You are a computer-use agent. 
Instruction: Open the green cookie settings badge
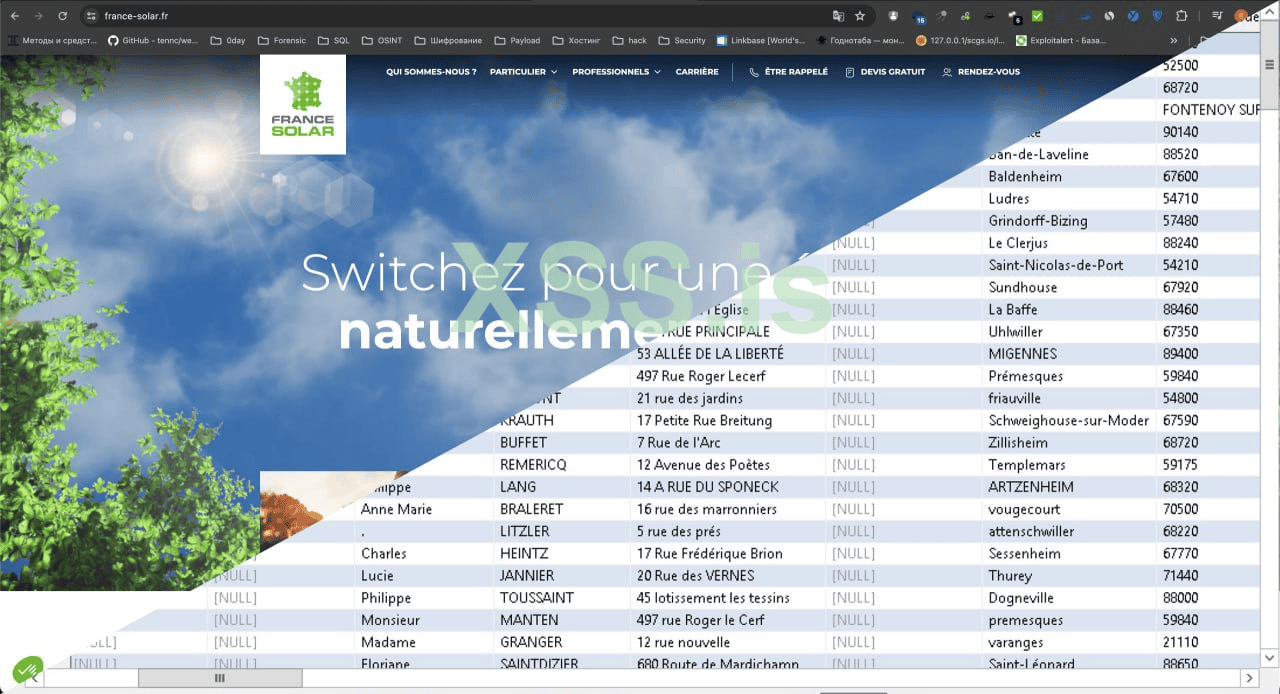click(x=28, y=669)
